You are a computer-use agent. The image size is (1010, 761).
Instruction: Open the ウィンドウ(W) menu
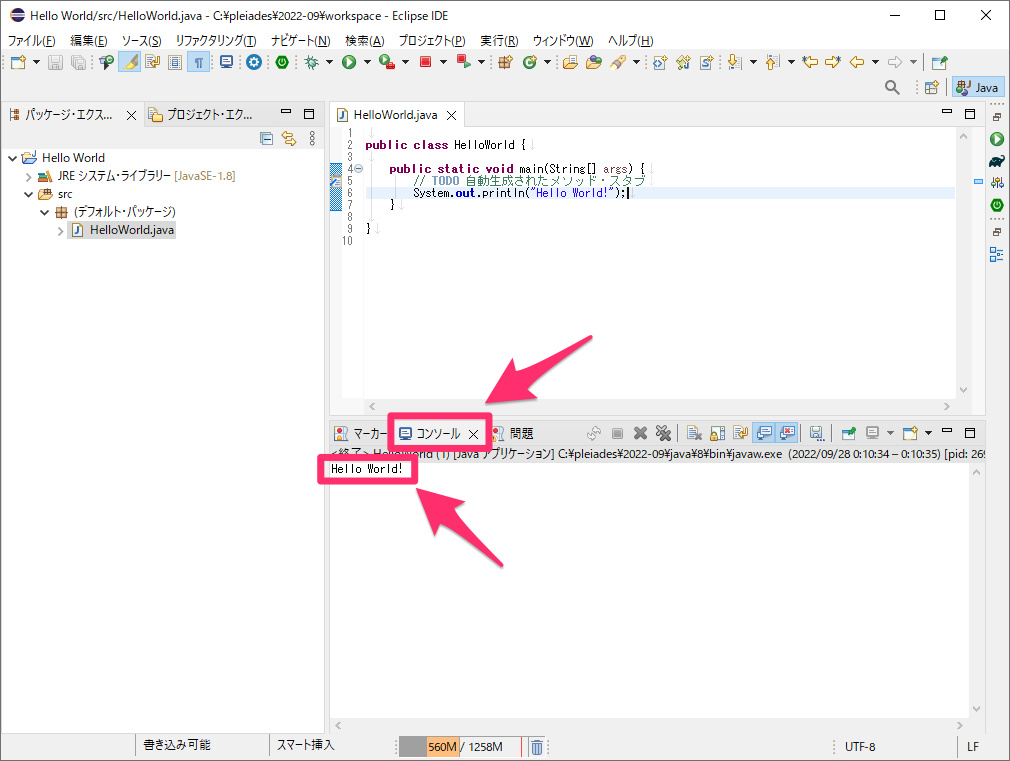coord(563,41)
